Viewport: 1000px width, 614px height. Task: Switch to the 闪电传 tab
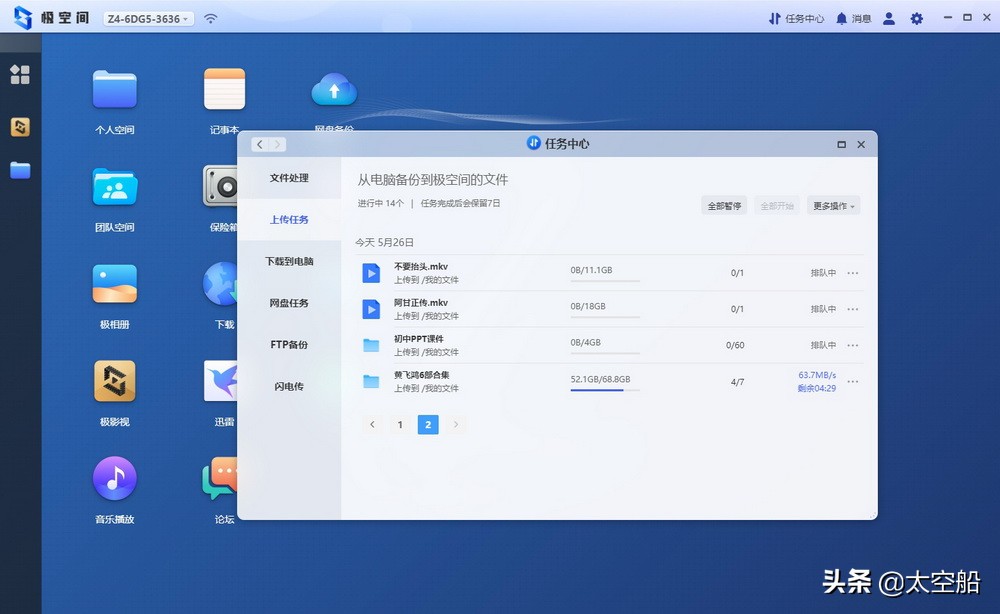tap(289, 386)
